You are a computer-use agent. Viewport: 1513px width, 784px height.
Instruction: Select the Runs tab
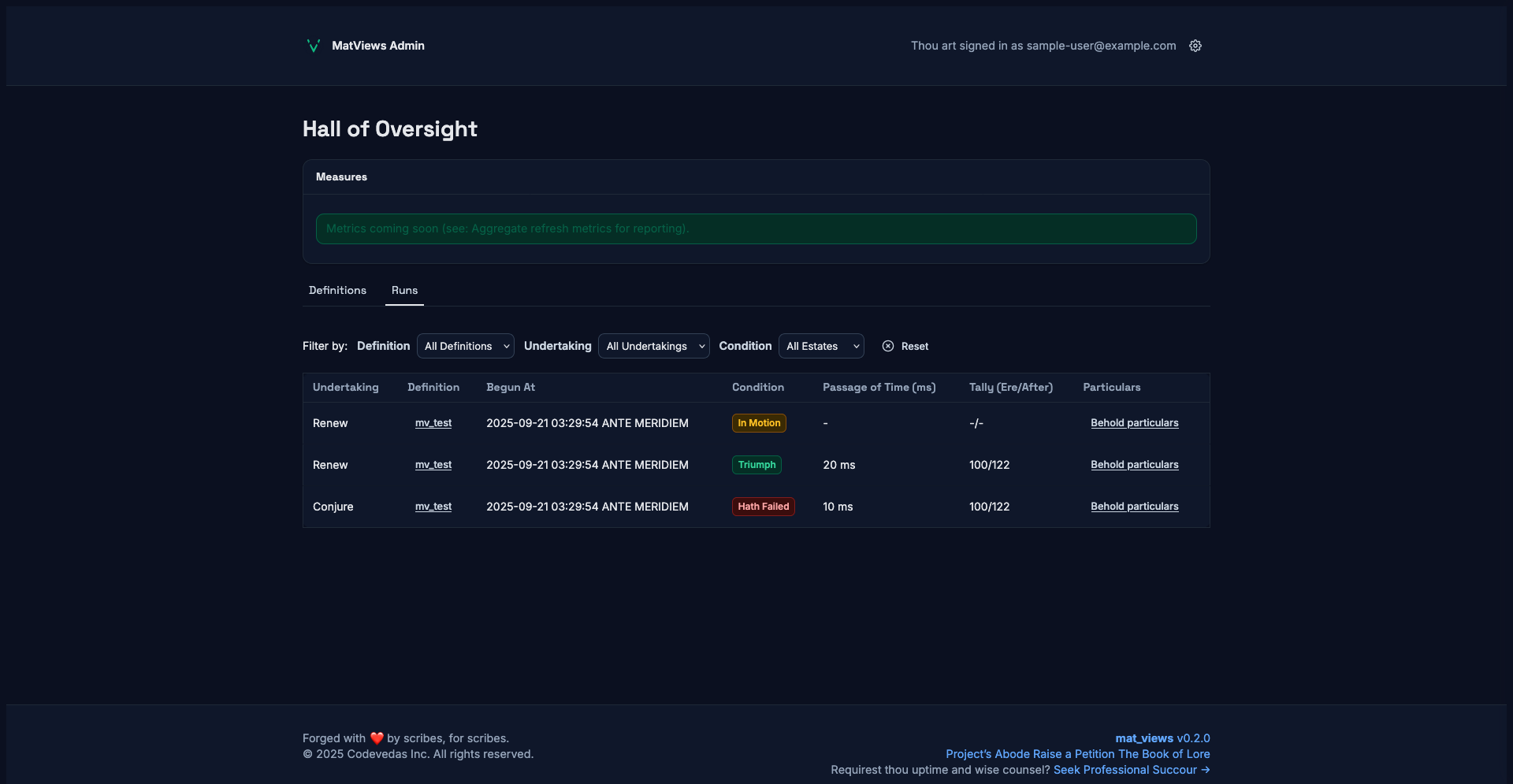click(x=404, y=290)
